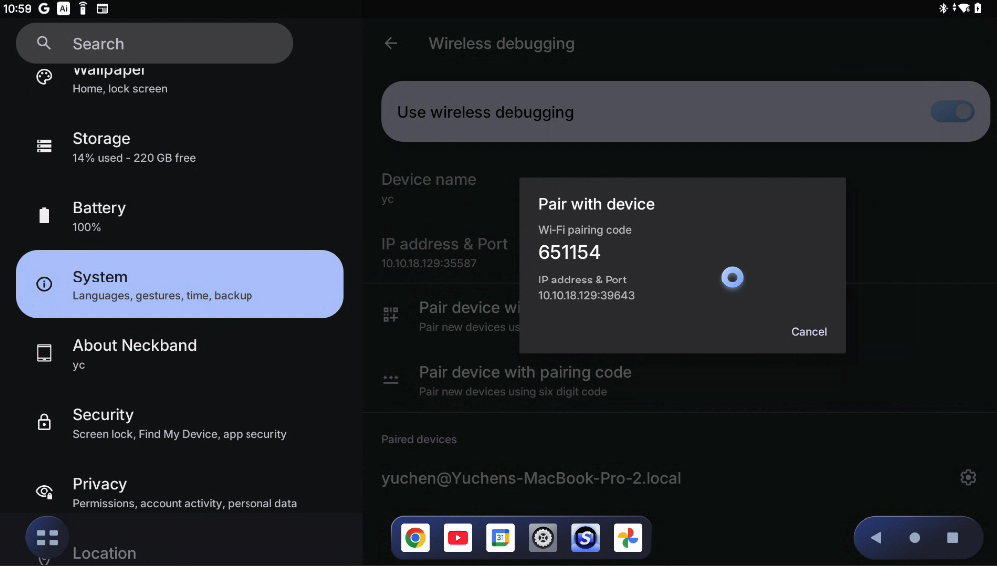The width and height of the screenshot is (997, 566).
Task: Select the System settings entry
Action: (180, 284)
